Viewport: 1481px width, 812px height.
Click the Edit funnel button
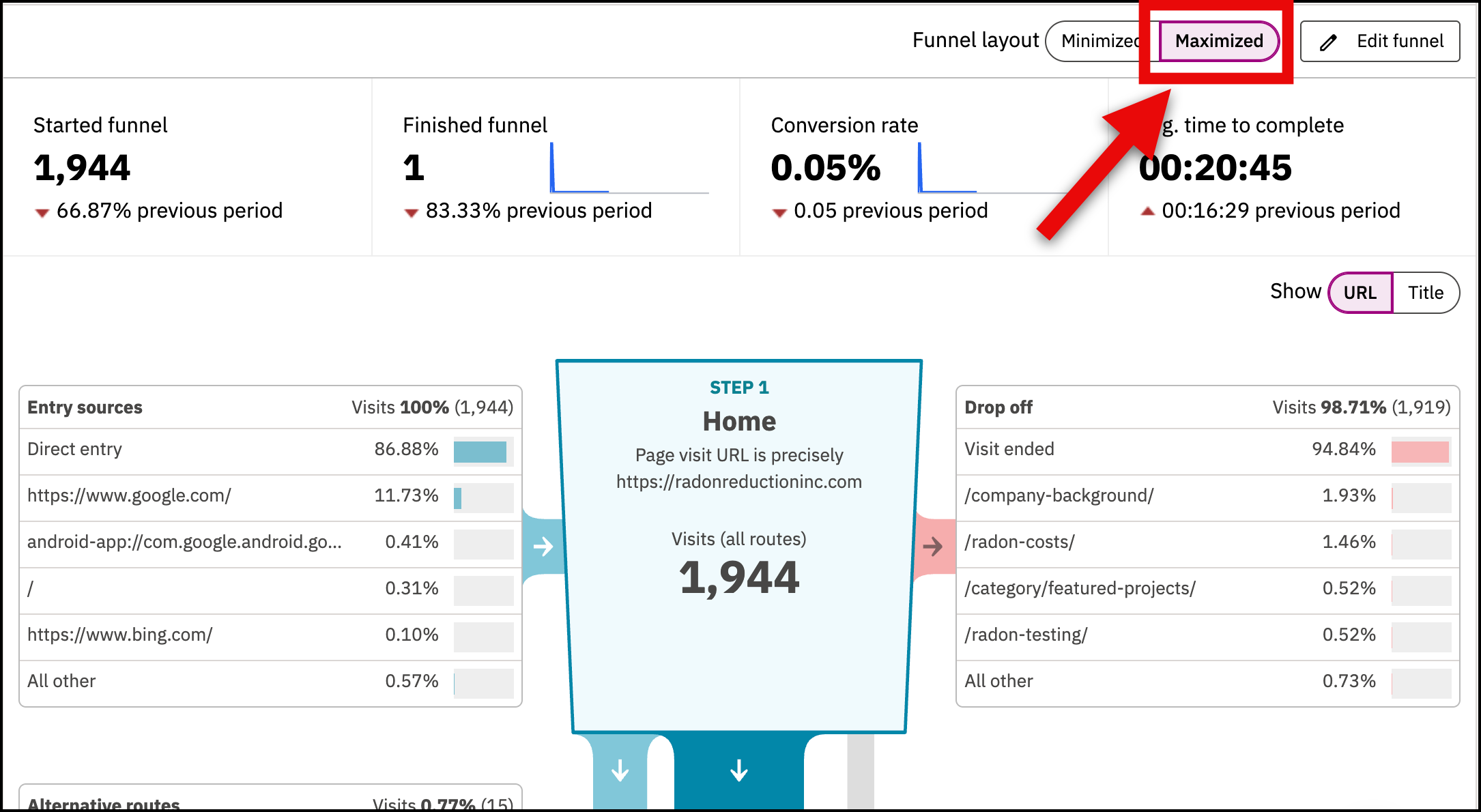pyautogui.click(x=1379, y=41)
